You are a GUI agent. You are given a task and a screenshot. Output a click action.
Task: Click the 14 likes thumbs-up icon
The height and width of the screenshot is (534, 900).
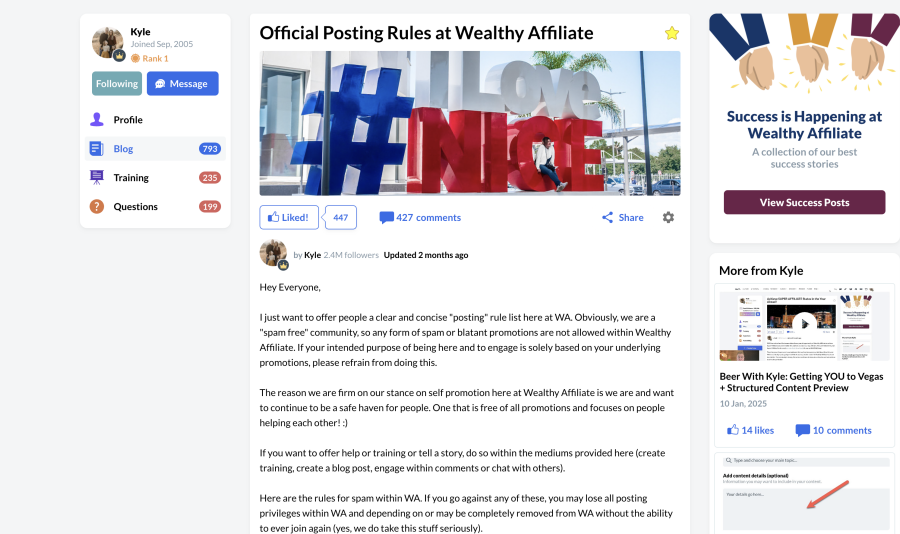click(733, 430)
